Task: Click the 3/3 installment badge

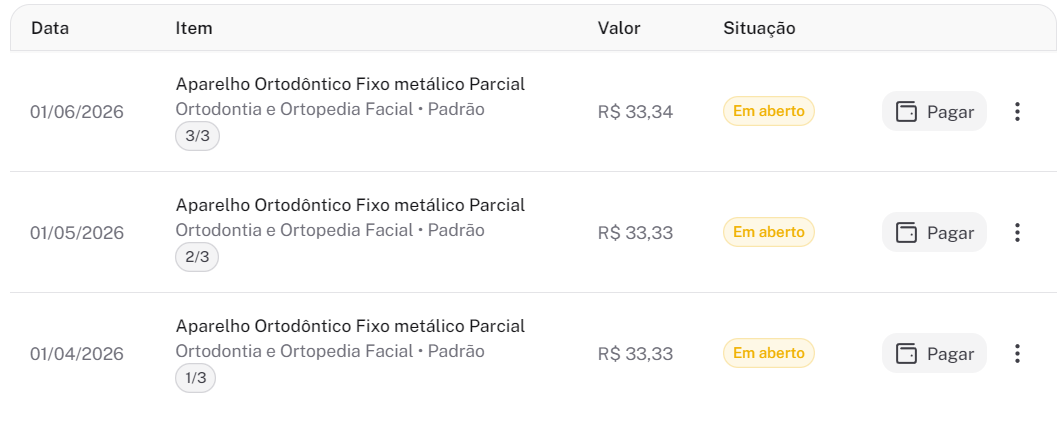Action: click(x=197, y=136)
